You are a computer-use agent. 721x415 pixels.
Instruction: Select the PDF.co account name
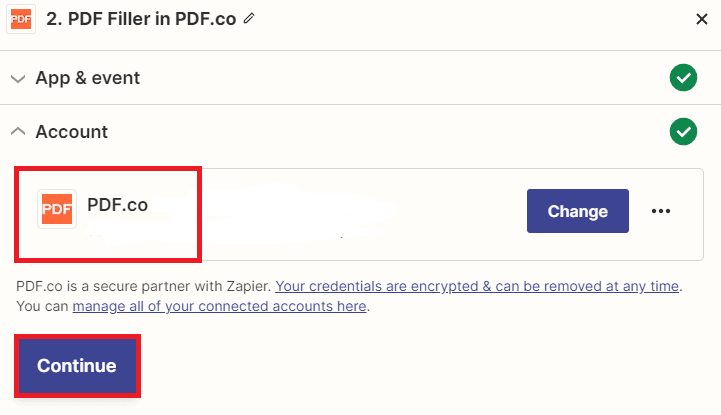coord(117,205)
